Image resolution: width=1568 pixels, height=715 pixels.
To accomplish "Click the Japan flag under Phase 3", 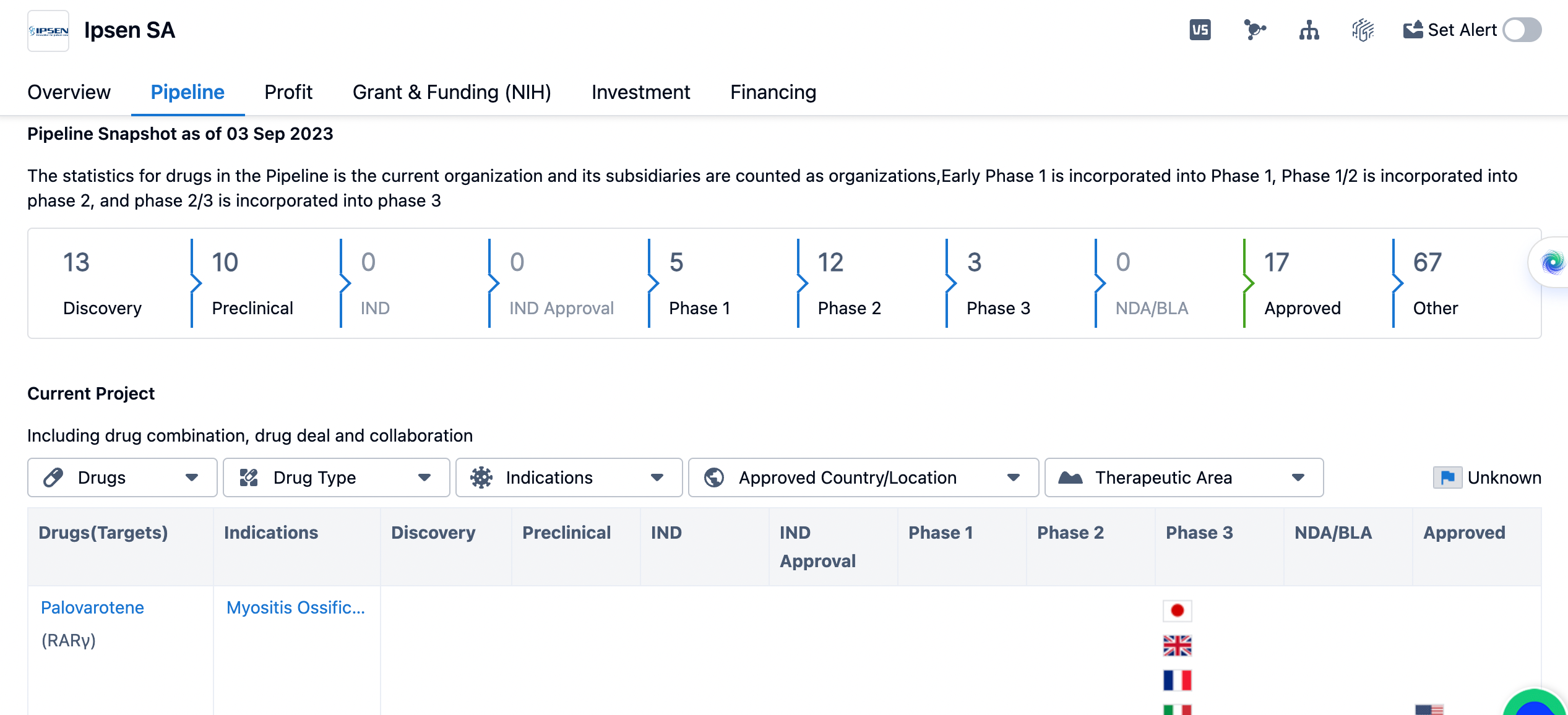I will coord(1177,610).
